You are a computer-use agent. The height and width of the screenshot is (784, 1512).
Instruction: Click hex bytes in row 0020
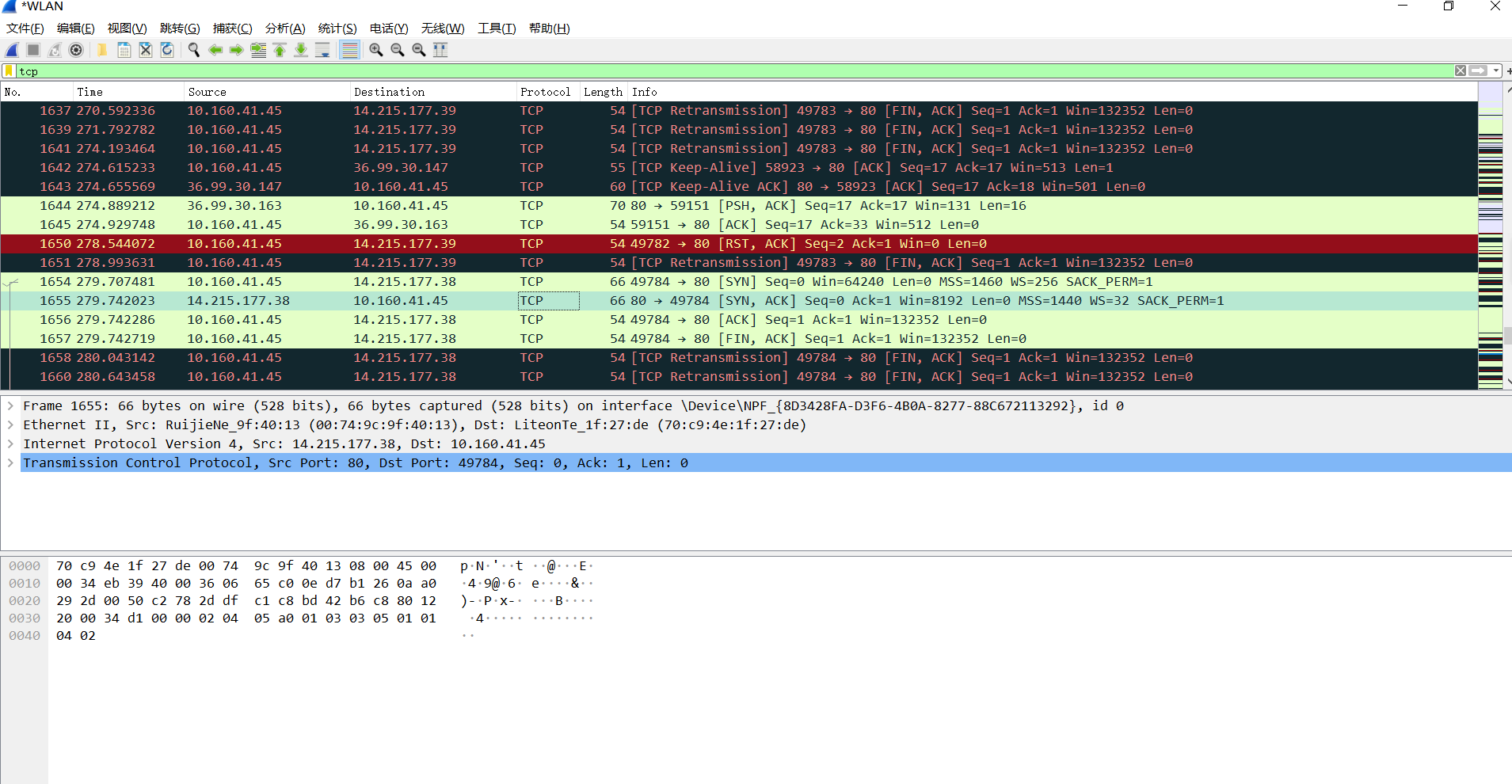(246, 601)
